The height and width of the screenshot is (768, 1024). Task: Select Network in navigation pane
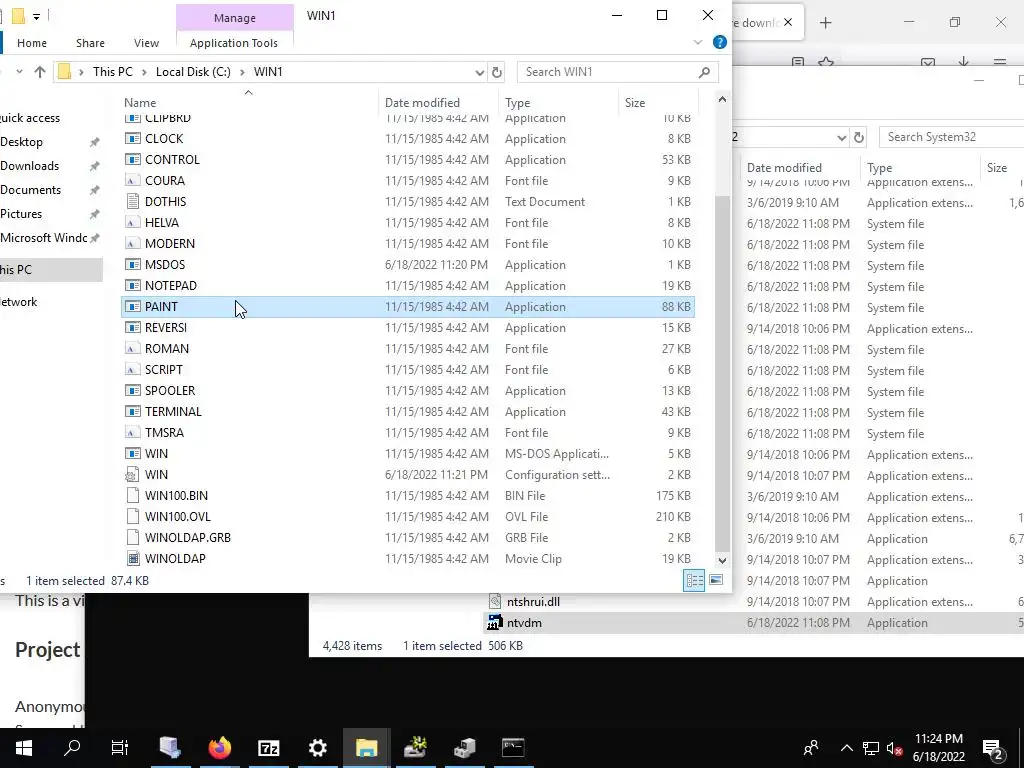[18, 302]
